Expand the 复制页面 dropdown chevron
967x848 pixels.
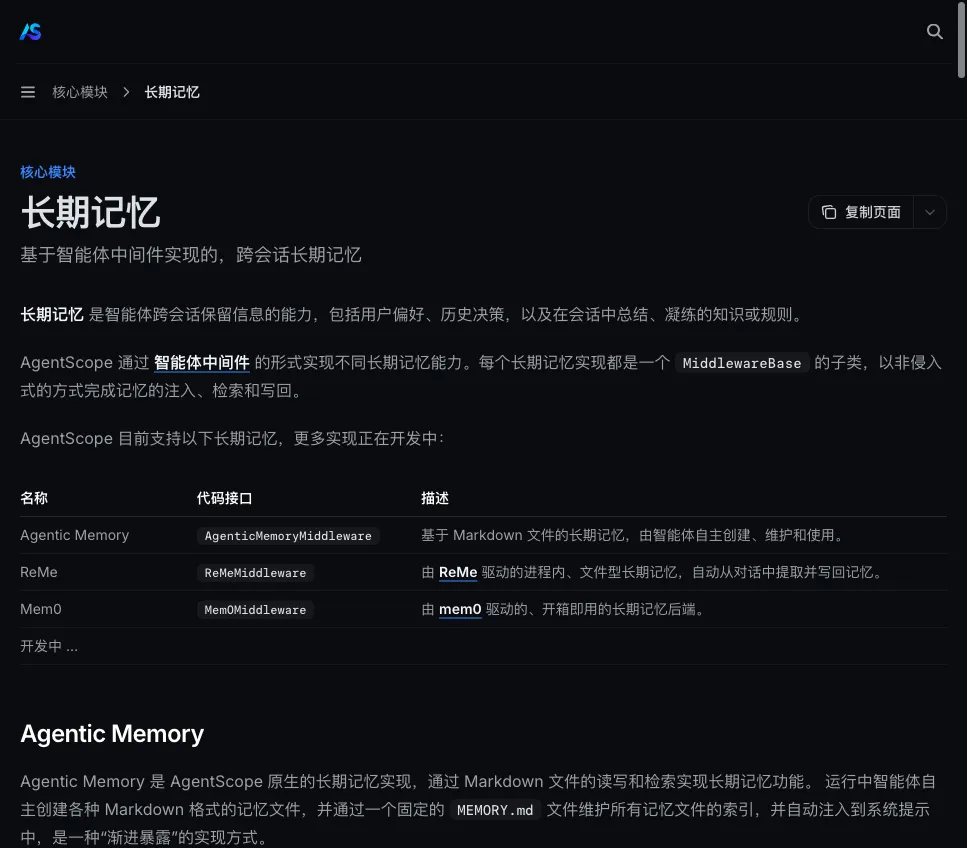pos(929,212)
